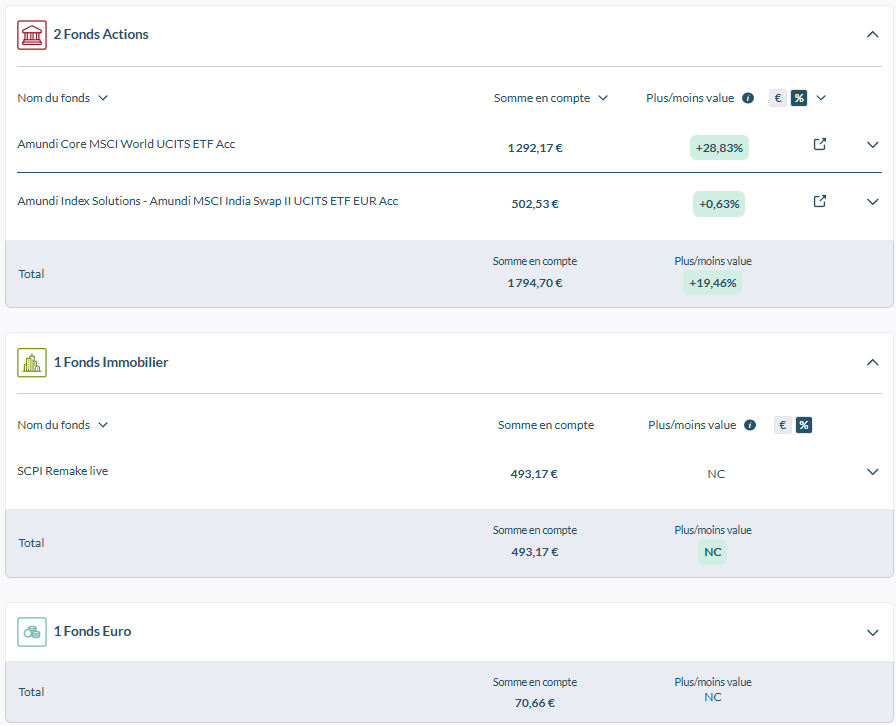896x726 pixels.
Task: Click info icon beside Plus/moins value in Actions
Action: (x=747, y=98)
